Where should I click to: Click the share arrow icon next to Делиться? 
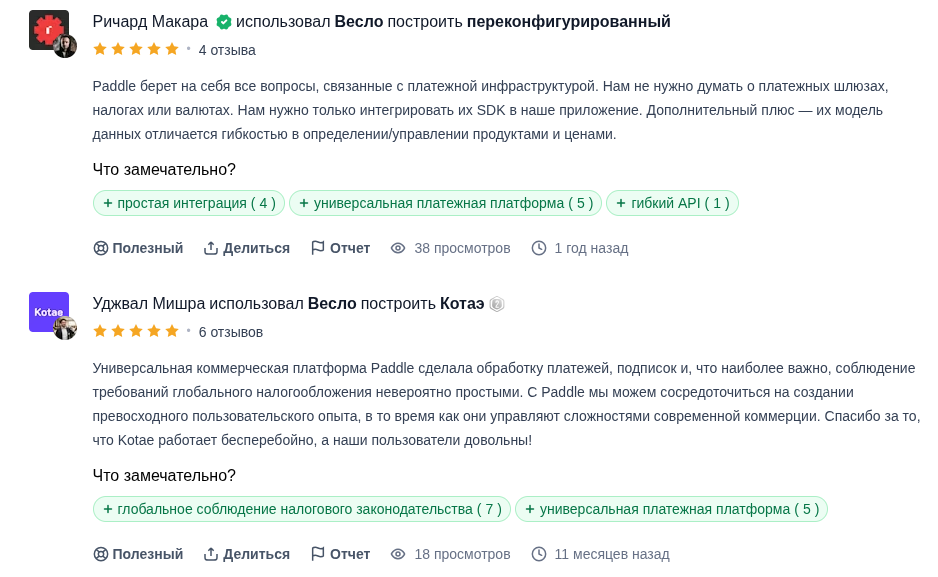click(x=211, y=248)
